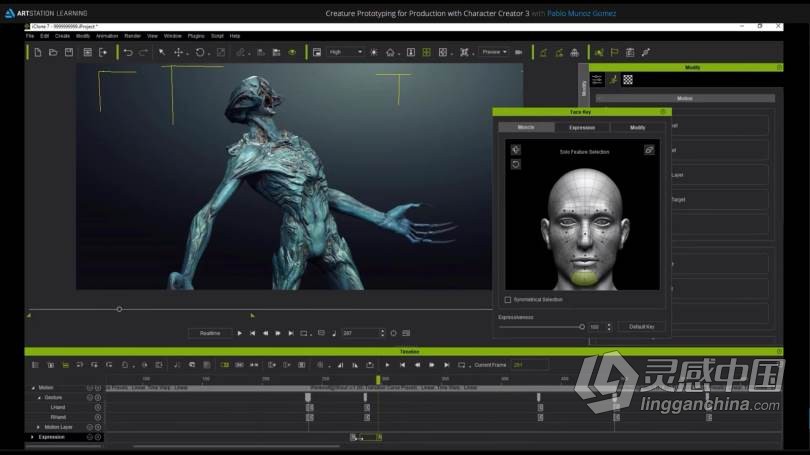
Task: Collapse the Gesture track in the timeline
Action: (39, 398)
